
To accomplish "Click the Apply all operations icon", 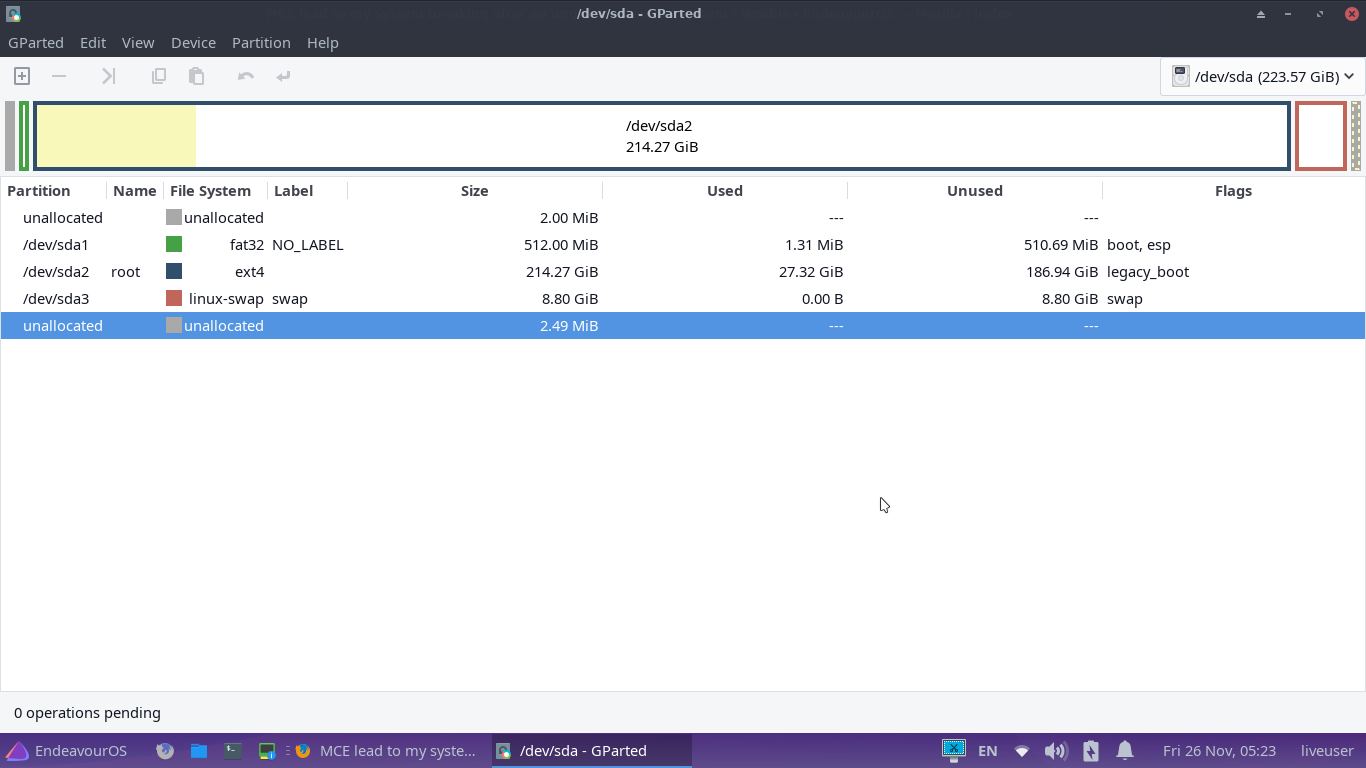I will pos(283,76).
